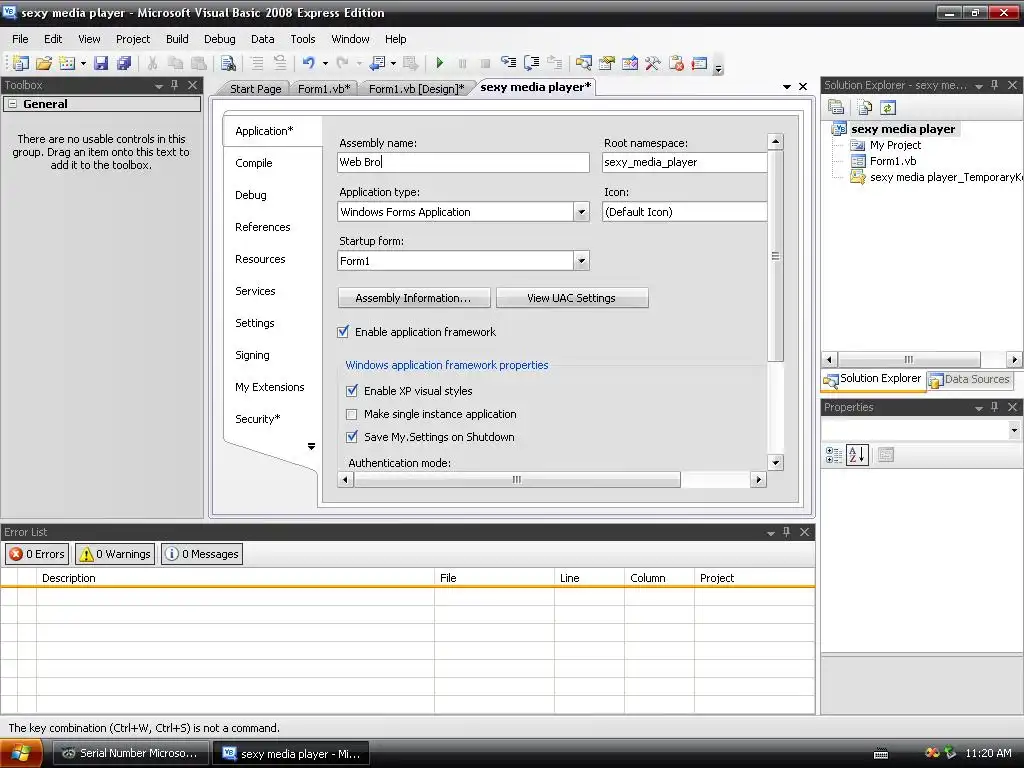The height and width of the screenshot is (768, 1024).
Task: Click Serial Number Microsoft taskbar button
Action: point(131,753)
